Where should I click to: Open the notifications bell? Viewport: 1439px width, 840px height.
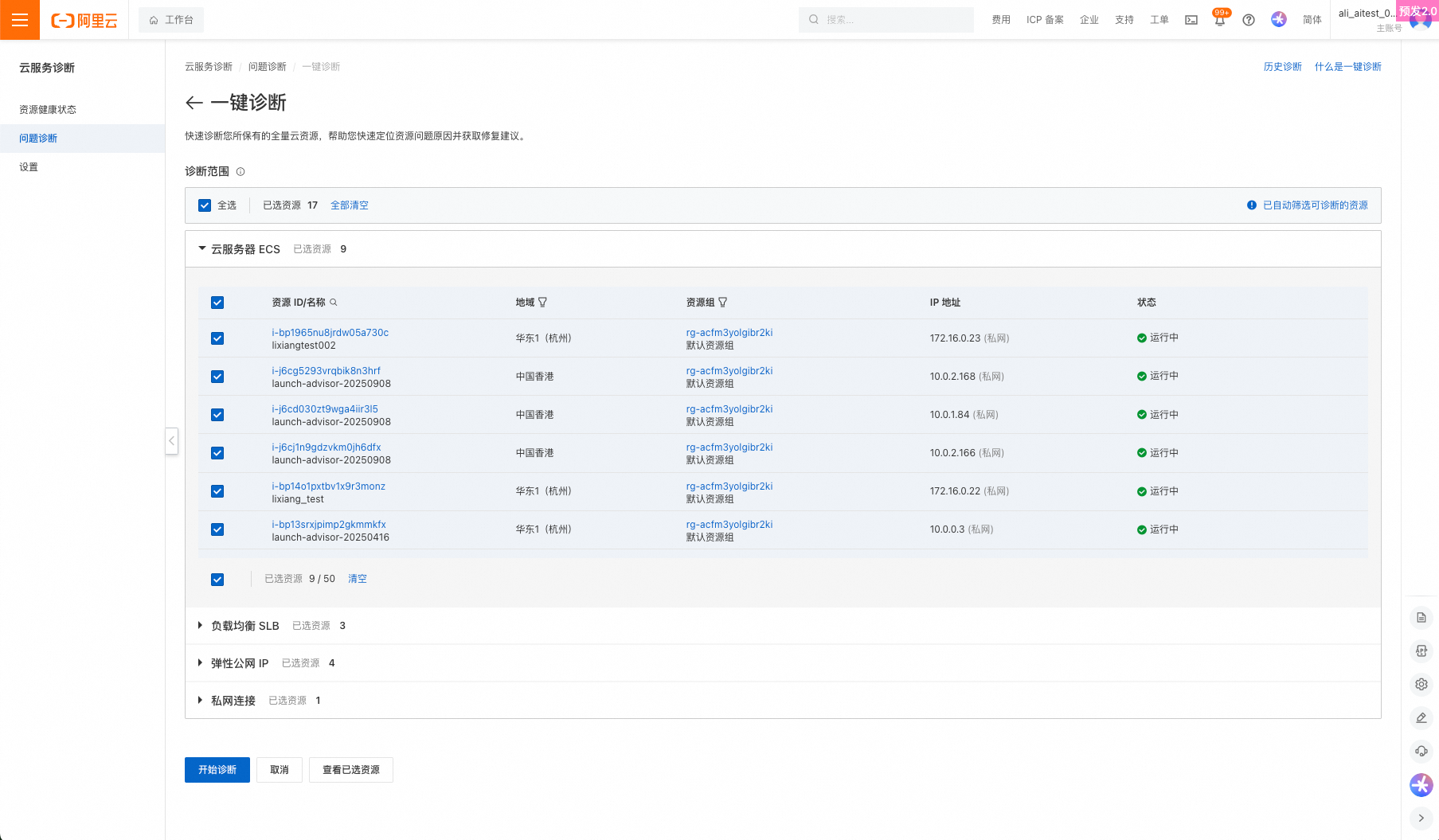pyautogui.click(x=1219, y=21)
